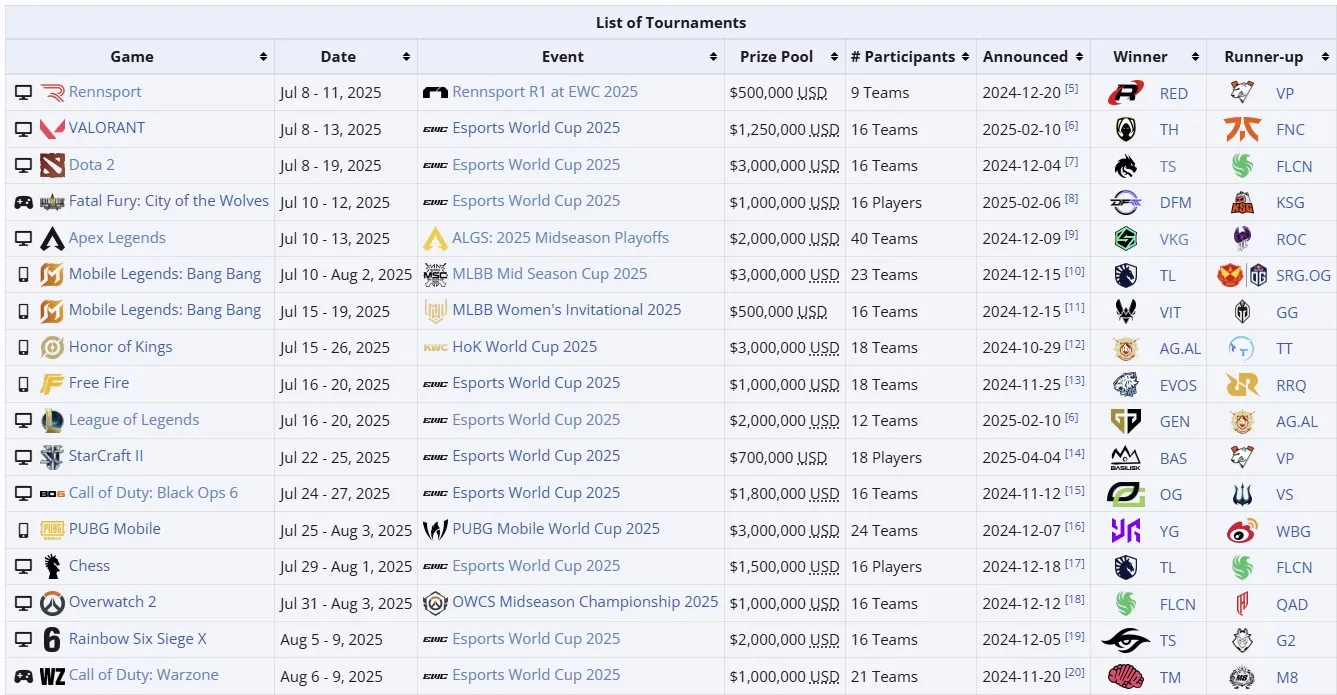
Task: Sort table by Runner-up column
Action: (x=1324, y=57)
